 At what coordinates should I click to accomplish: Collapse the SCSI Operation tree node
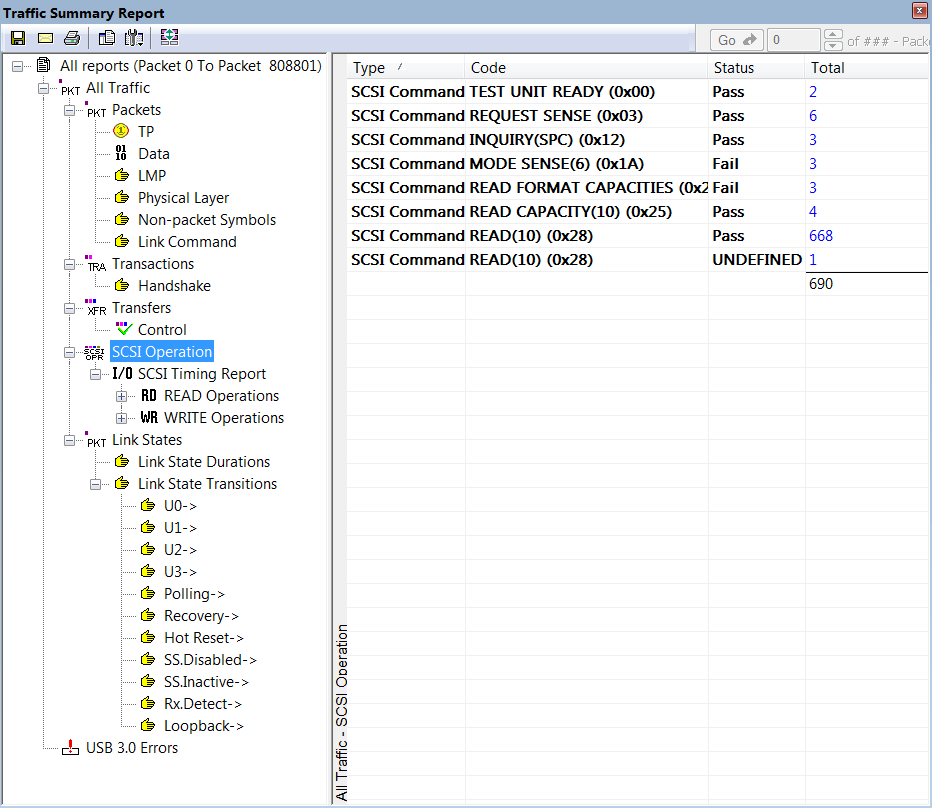click(70, 352)
